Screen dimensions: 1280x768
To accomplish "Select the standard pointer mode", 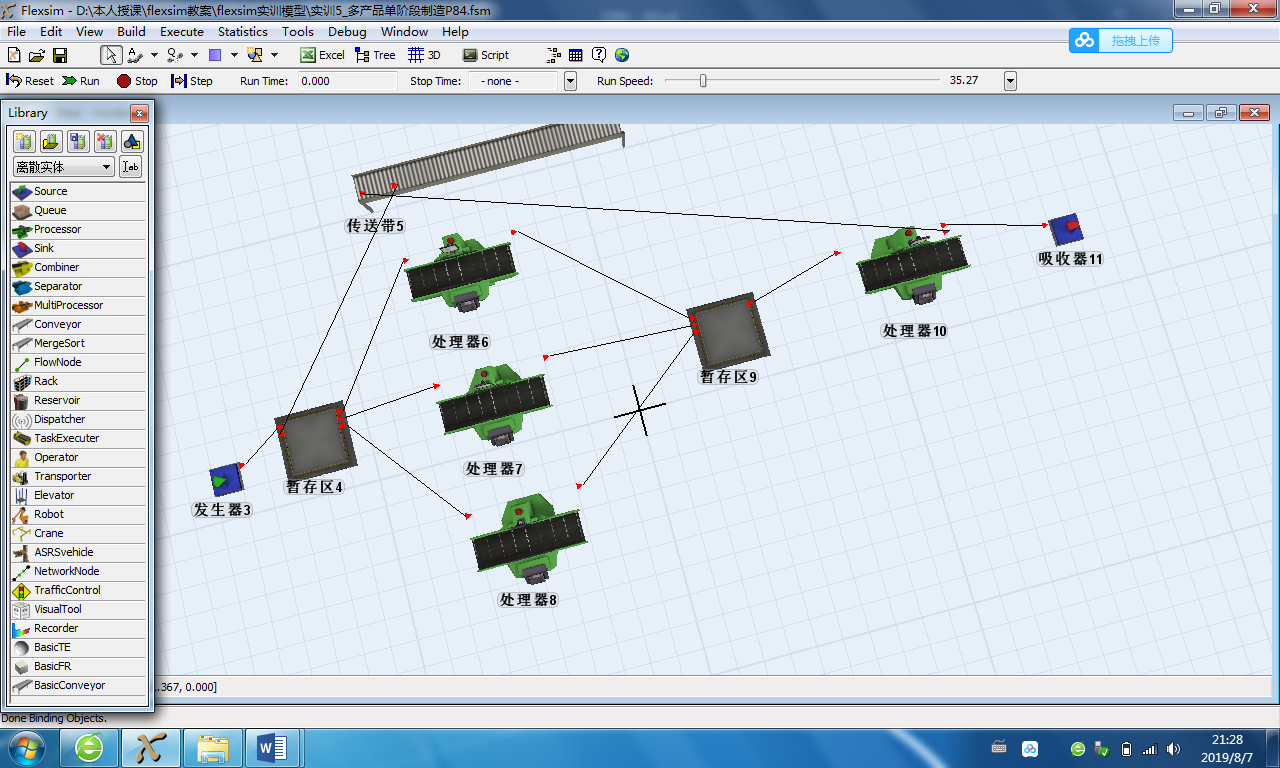I will tap(112, 55).
